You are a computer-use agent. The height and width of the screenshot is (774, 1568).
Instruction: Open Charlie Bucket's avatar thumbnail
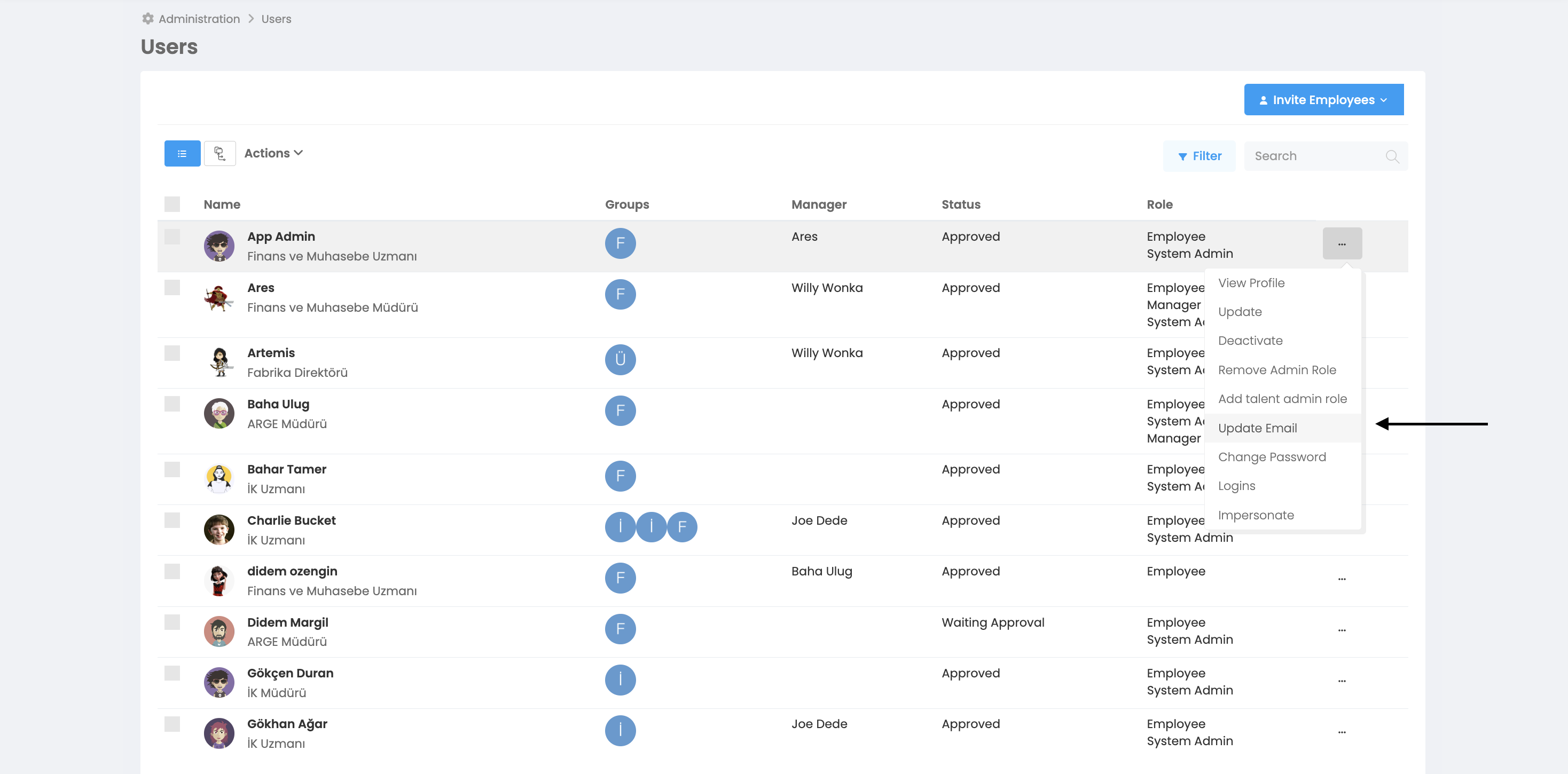(x=218, y=530)
